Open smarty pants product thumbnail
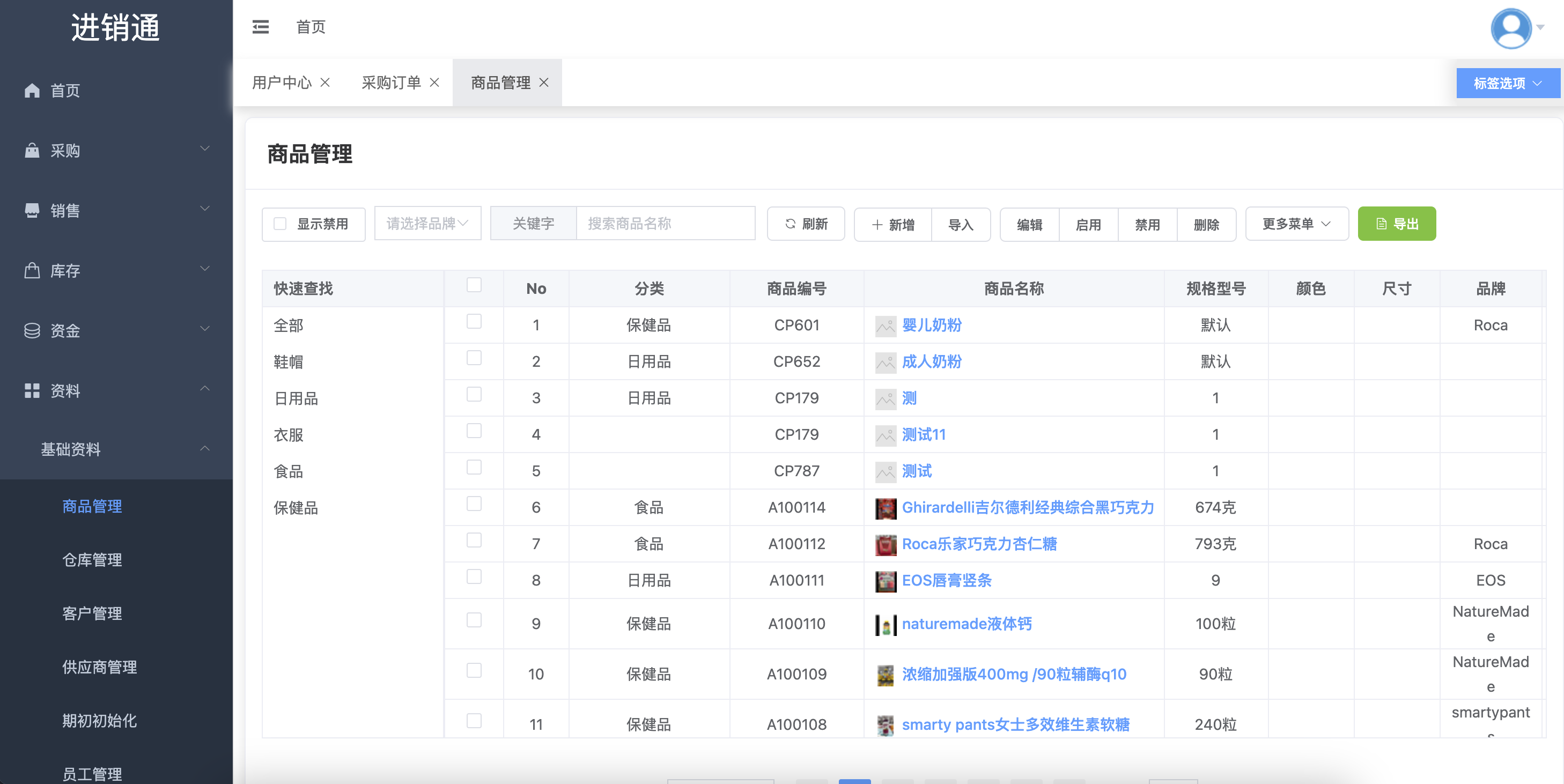Image resolution: width=1564 pixels, height=784 pixels. point(886,725)
